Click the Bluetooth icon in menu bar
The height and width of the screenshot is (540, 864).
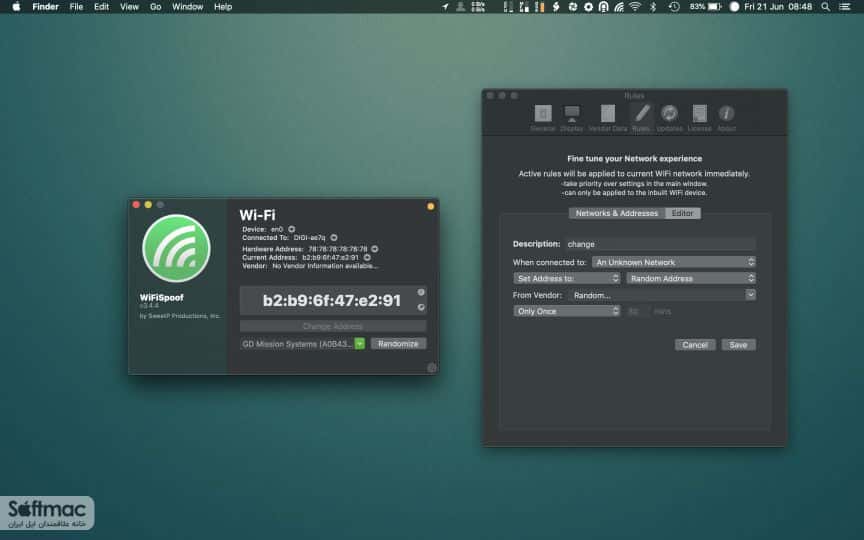(x=653, y=7)
